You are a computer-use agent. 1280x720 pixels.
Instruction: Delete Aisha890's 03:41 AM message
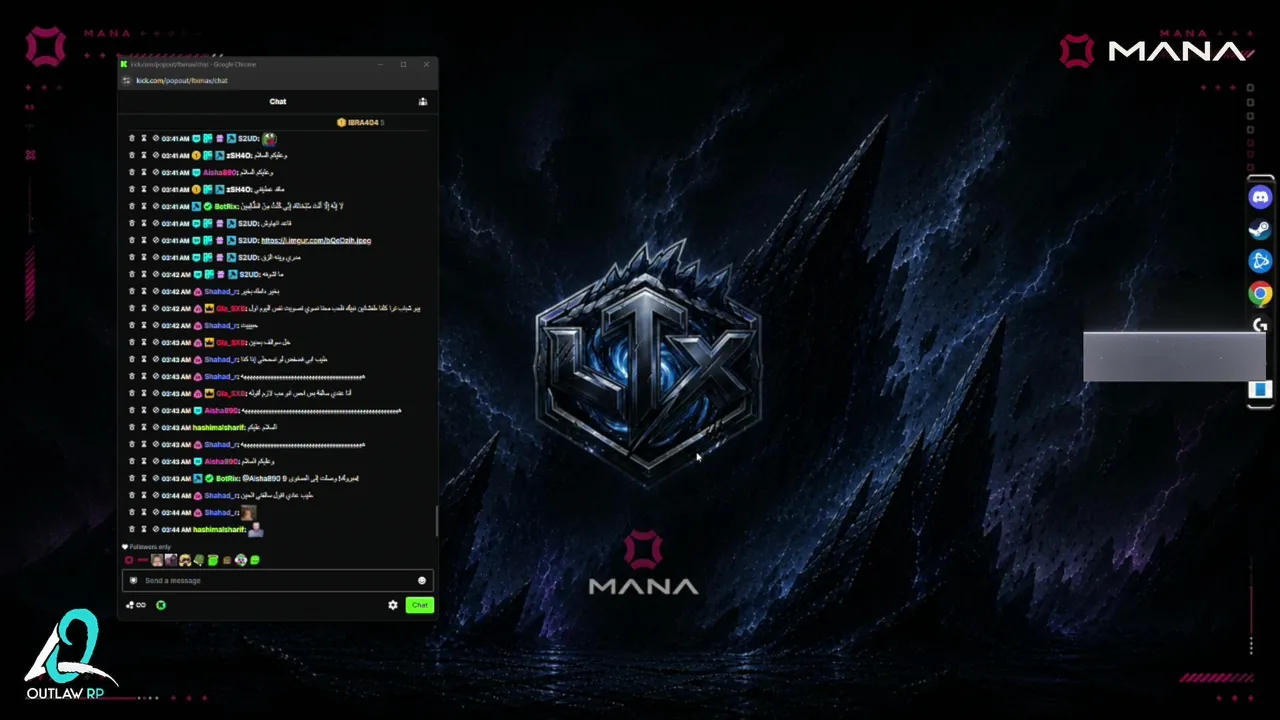(131, 172)
